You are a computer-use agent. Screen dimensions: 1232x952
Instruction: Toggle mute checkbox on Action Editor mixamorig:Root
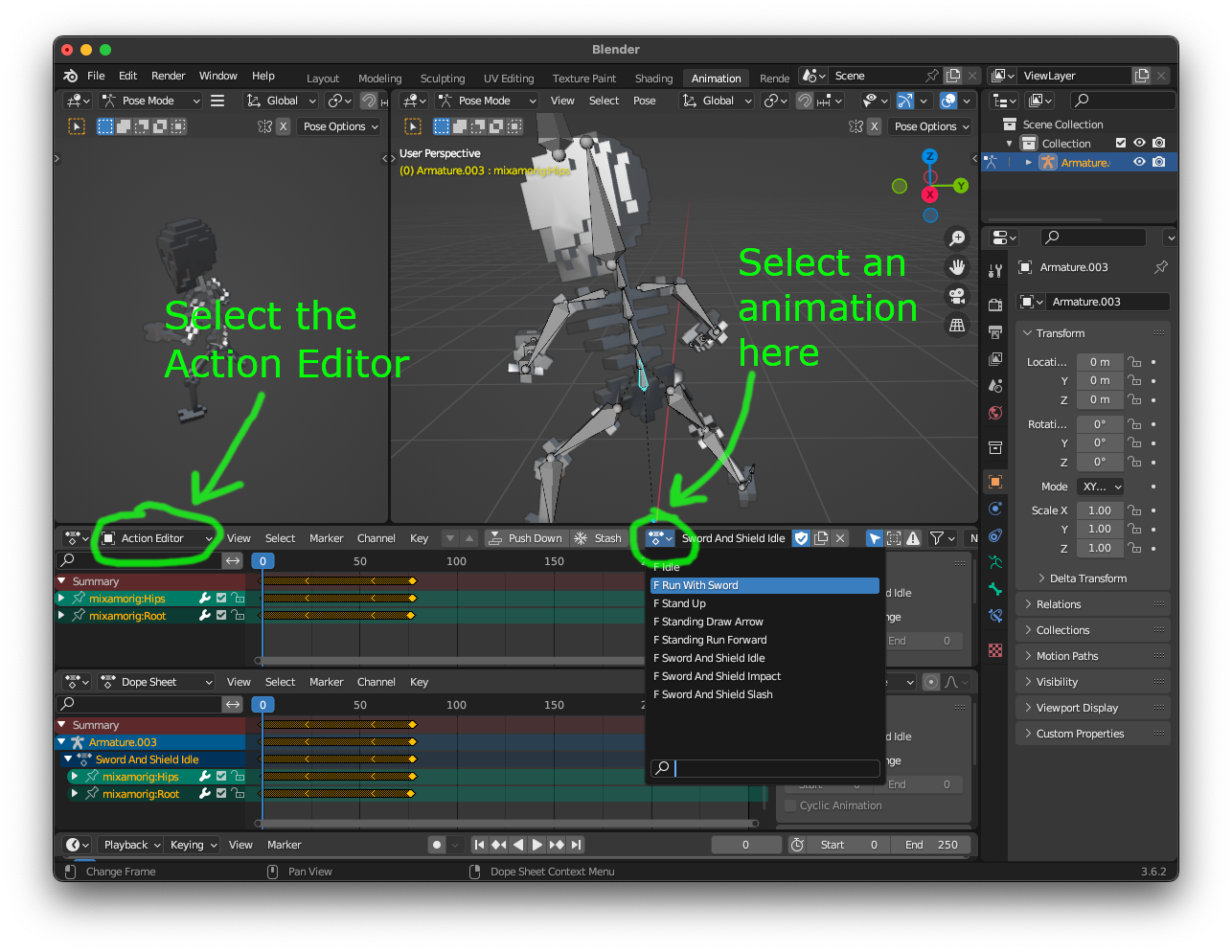(x=221, y=616)
